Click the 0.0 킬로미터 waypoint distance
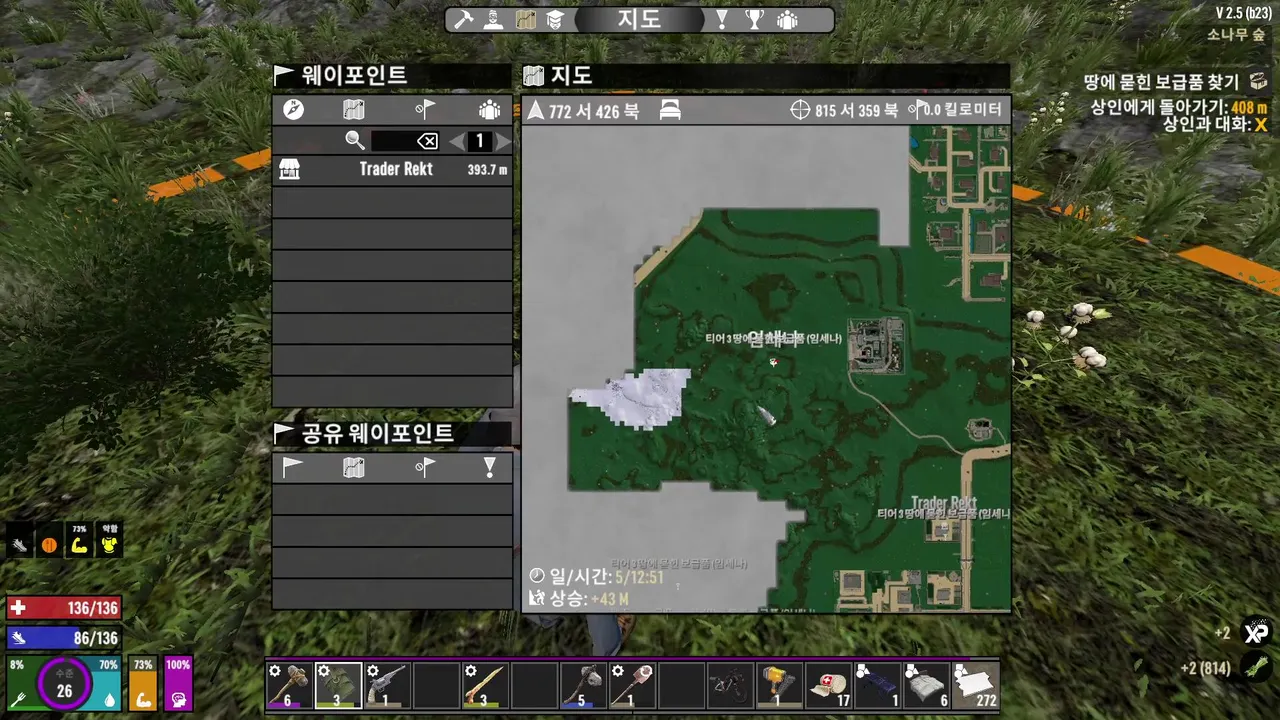 click(x=962, y=111)
